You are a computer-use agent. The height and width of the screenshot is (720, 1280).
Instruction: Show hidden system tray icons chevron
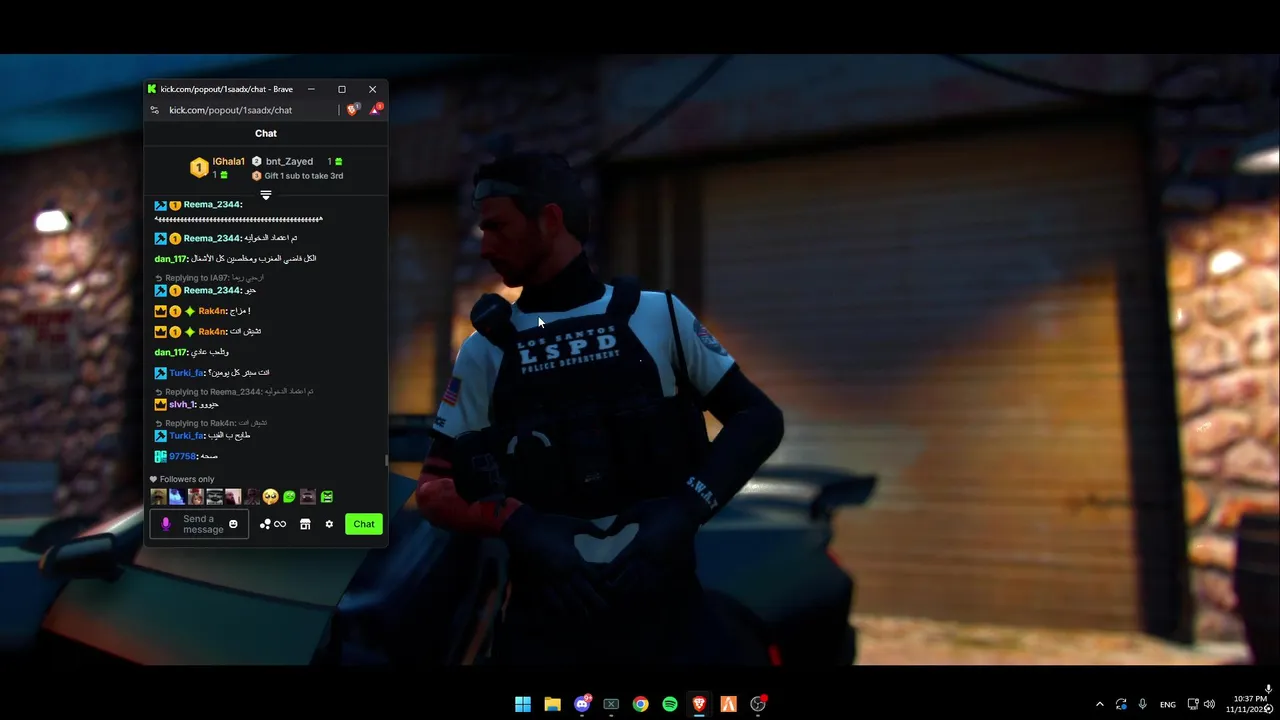click(x=1100, y=704)
